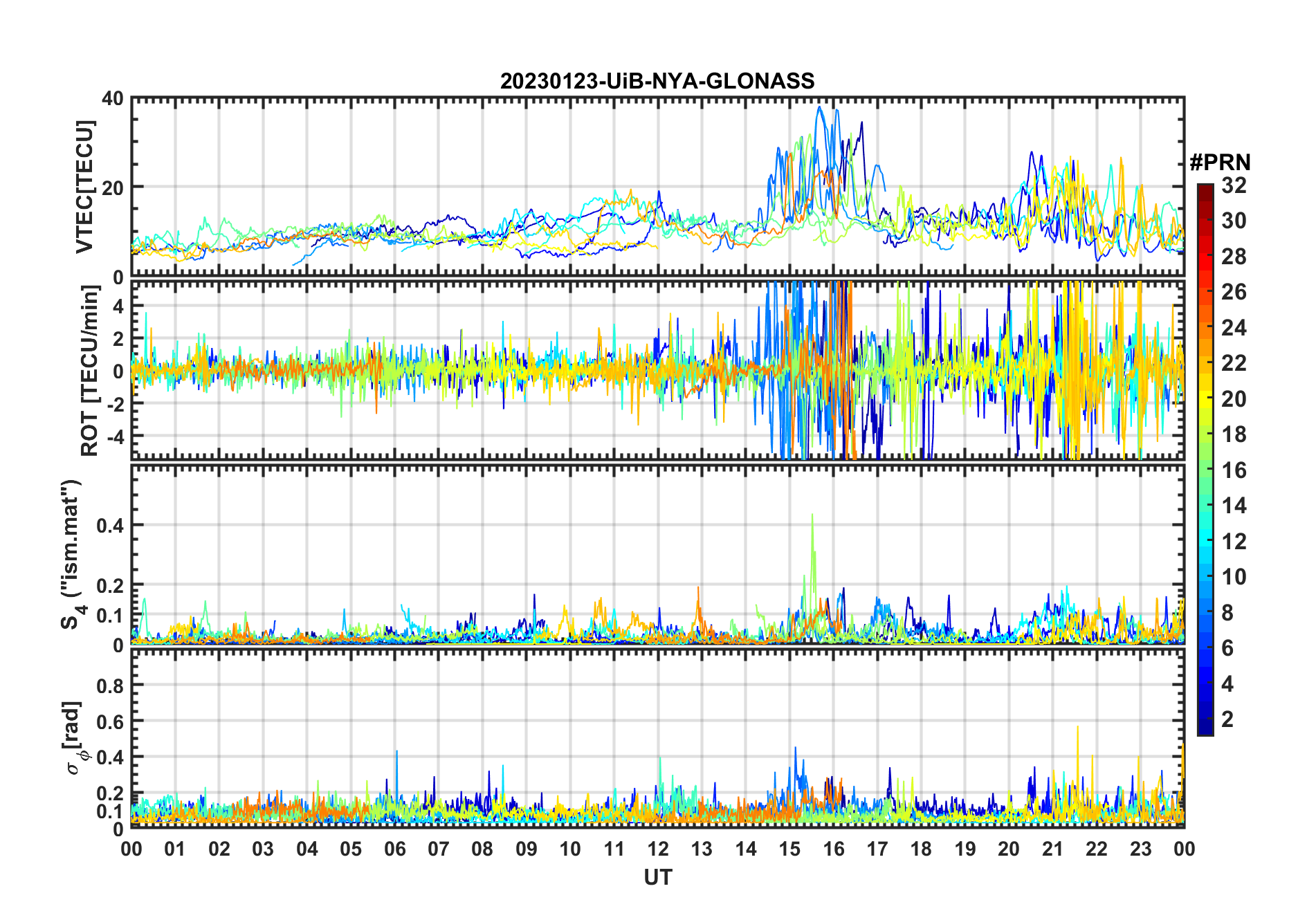Select the PRN colorbar tick label 32
The height and width of the screenshot is (920, 1316).
pyautogui.click(x=1234, y=185)
